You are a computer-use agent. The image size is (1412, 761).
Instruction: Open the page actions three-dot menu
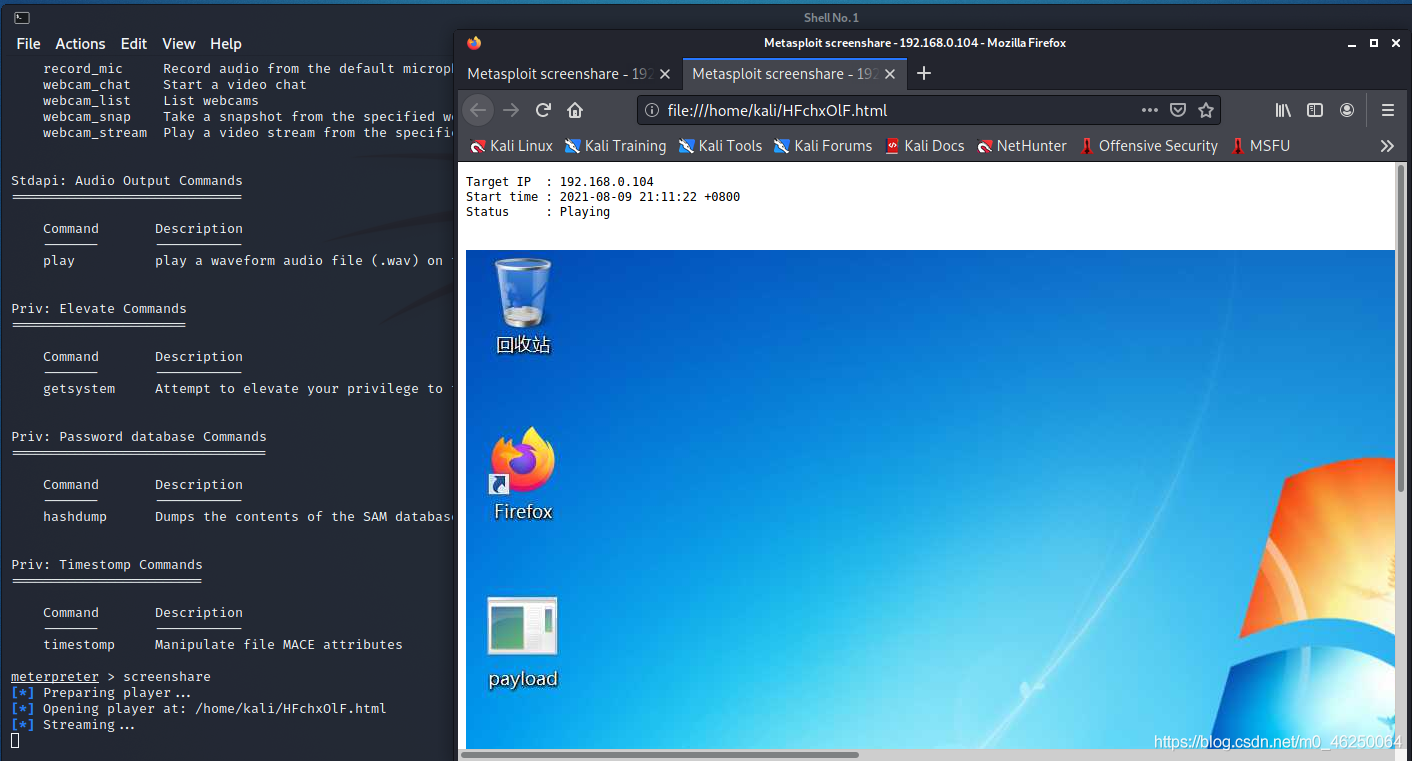pyautogui.click(x=1150, y=110)
